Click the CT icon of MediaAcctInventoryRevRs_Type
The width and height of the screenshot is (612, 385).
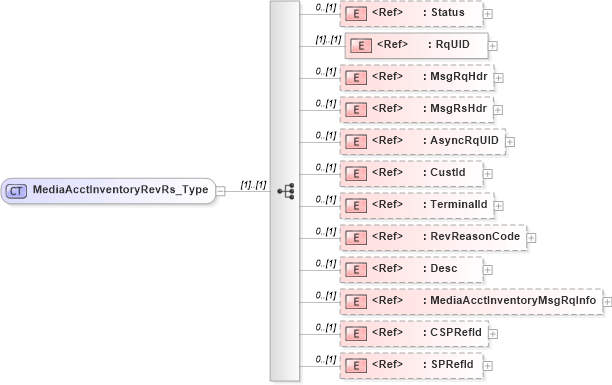(x=16, y=191)
